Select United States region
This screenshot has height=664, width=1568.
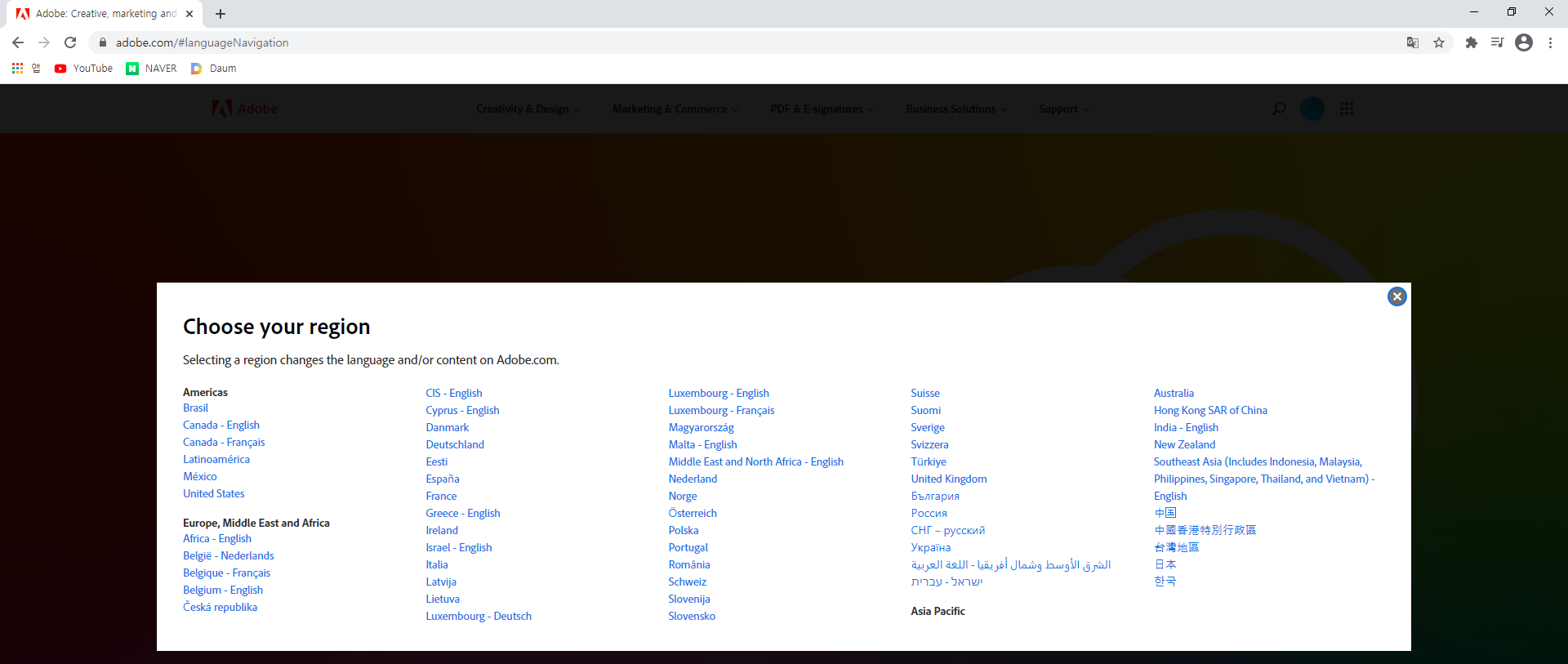pyautogui.click(x=214, y=494)
